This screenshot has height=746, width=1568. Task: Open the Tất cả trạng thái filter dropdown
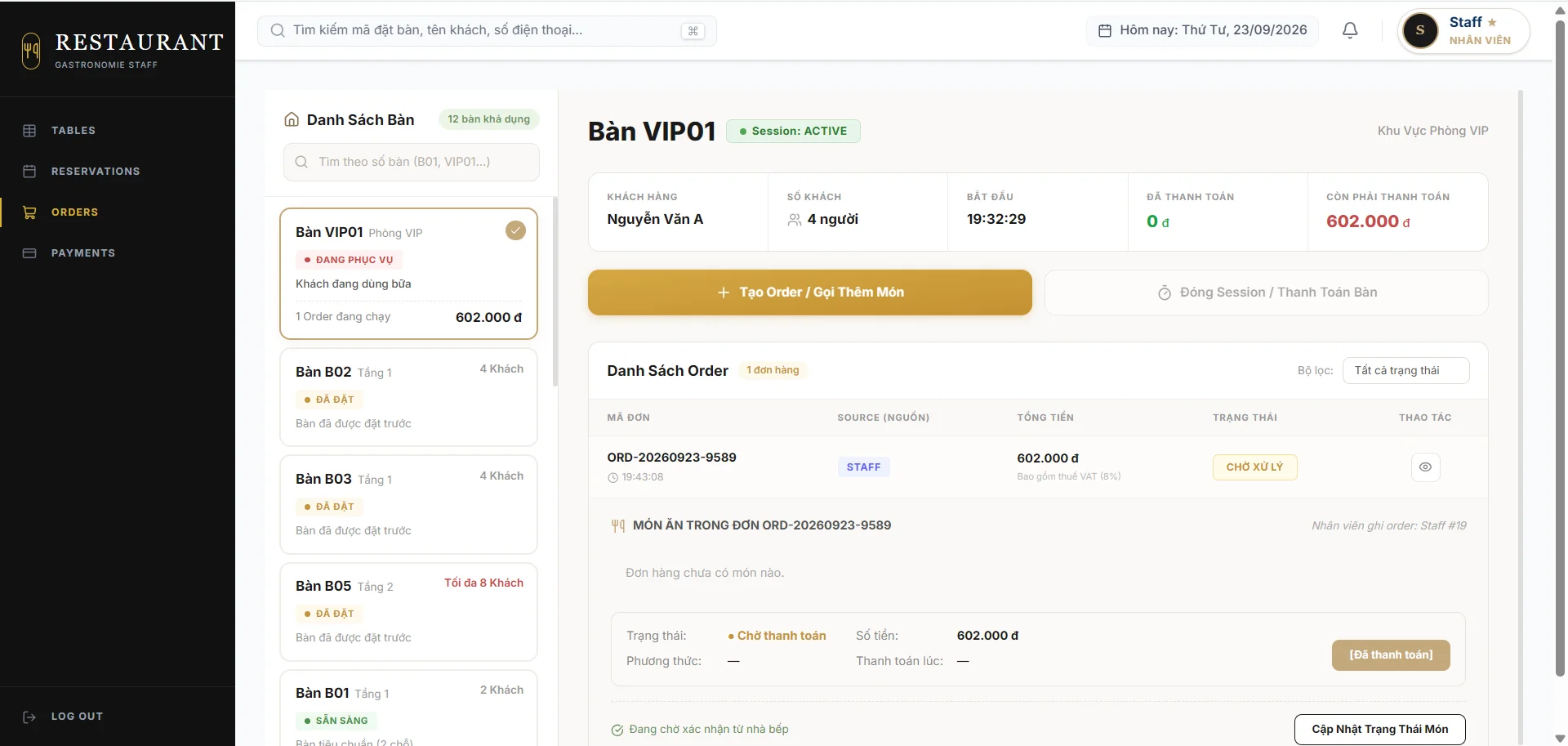(x=1405, y=370)
